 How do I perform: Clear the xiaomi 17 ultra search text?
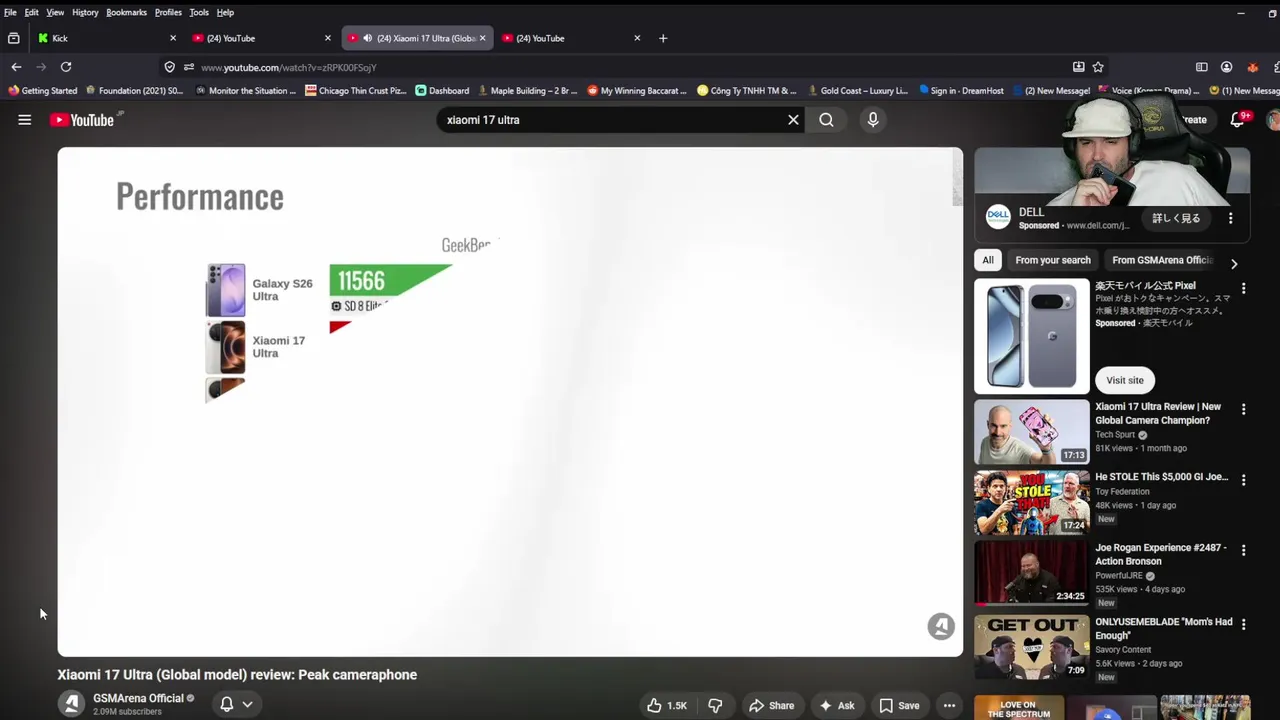click(793, 120)
